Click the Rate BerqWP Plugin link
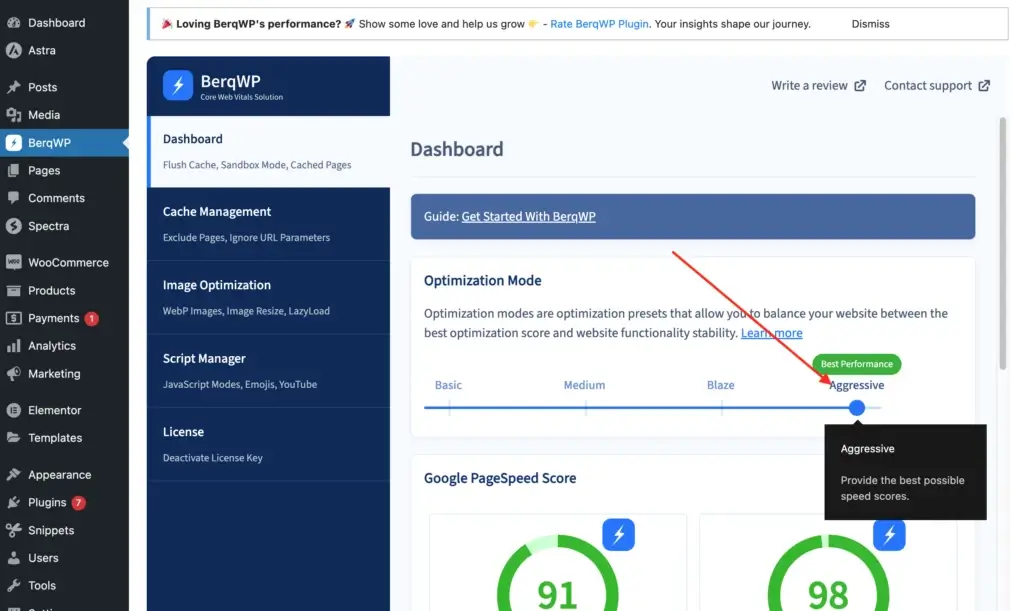This screenshot has height=611, width=1024. (597, 24)
